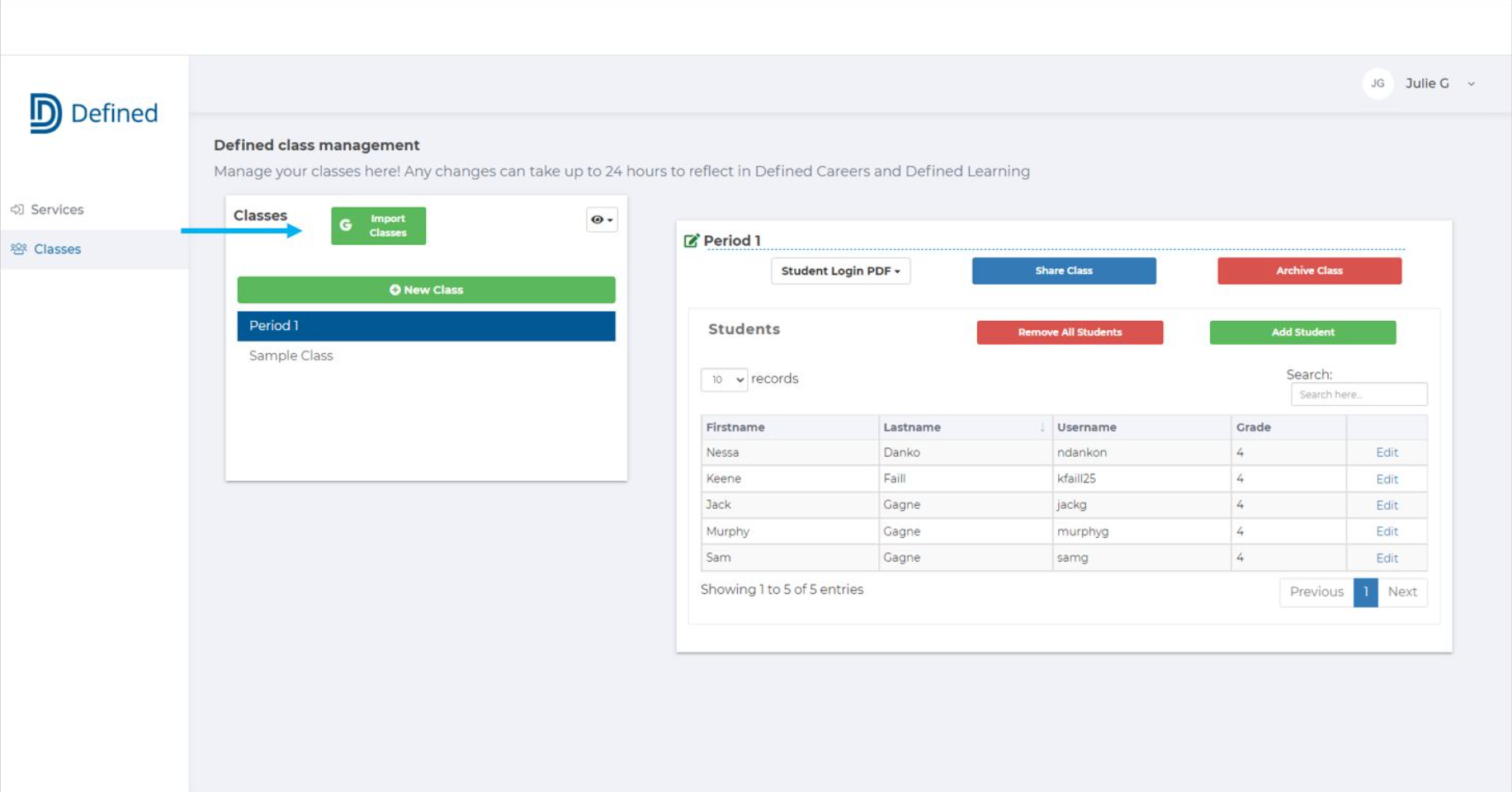The width and height of the screenshot is (1512, 792).
Task: Open the records-per-page selector
Action: click(x=724, y=379)
